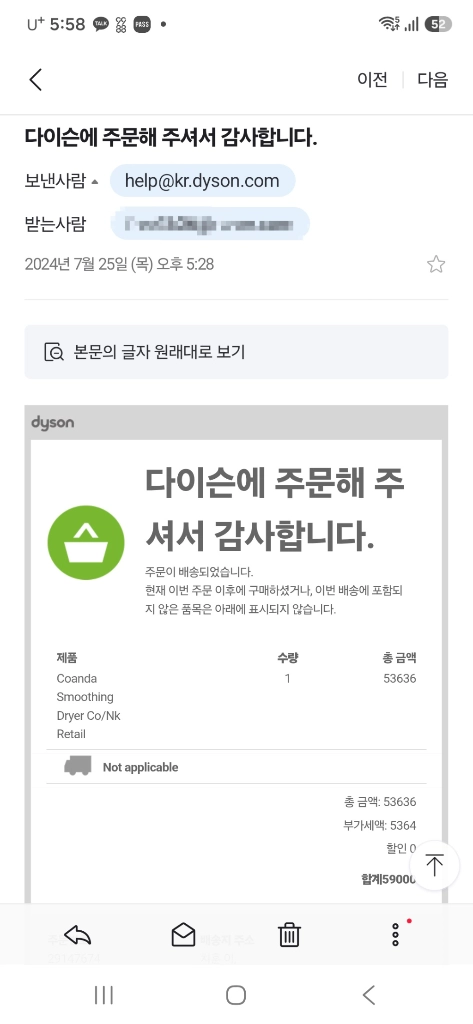Tap the 주문이 배송되었습니다 message
Screen dimensions: 473x1024
click(x=199, y=573)
